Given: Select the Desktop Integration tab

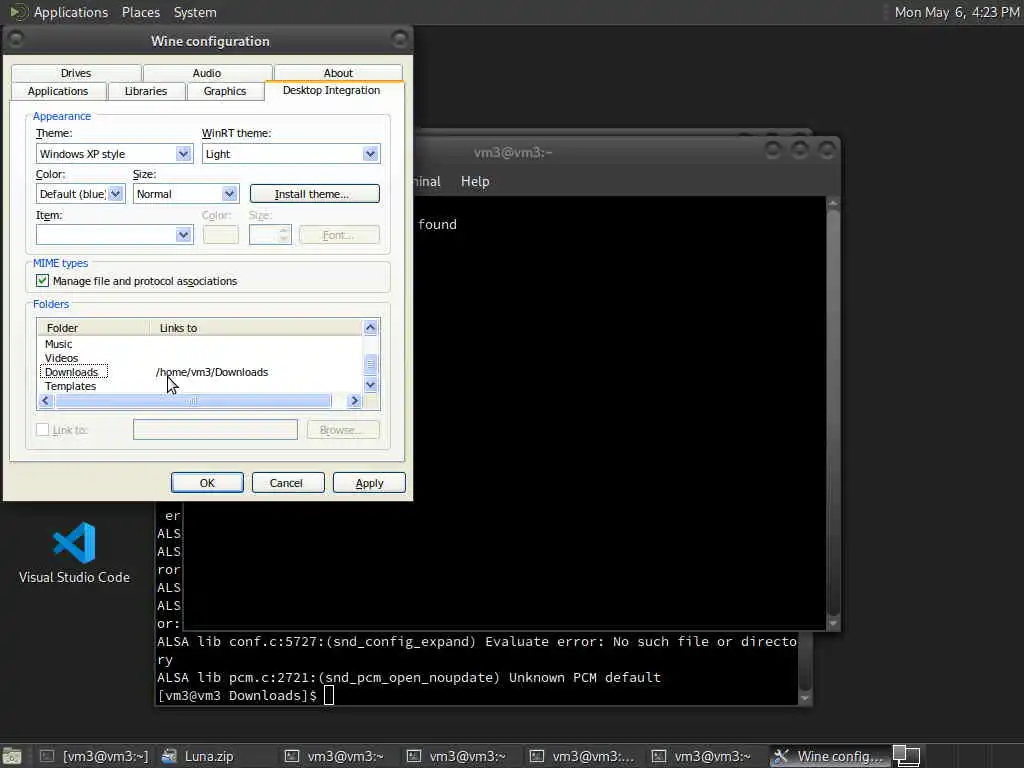Looking at the screenshot, I should coord(332,90).
